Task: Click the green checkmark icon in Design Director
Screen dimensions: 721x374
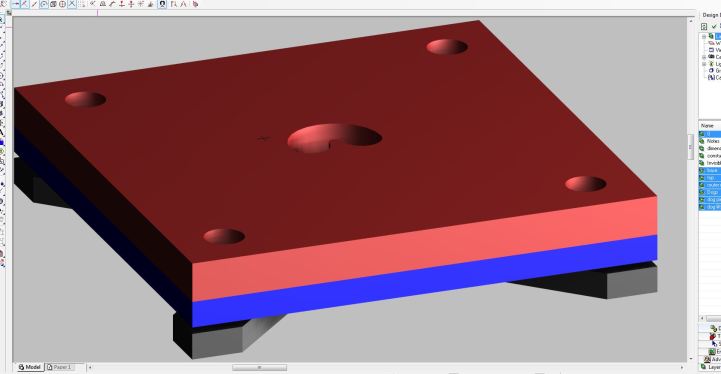Action: [714, 26]
